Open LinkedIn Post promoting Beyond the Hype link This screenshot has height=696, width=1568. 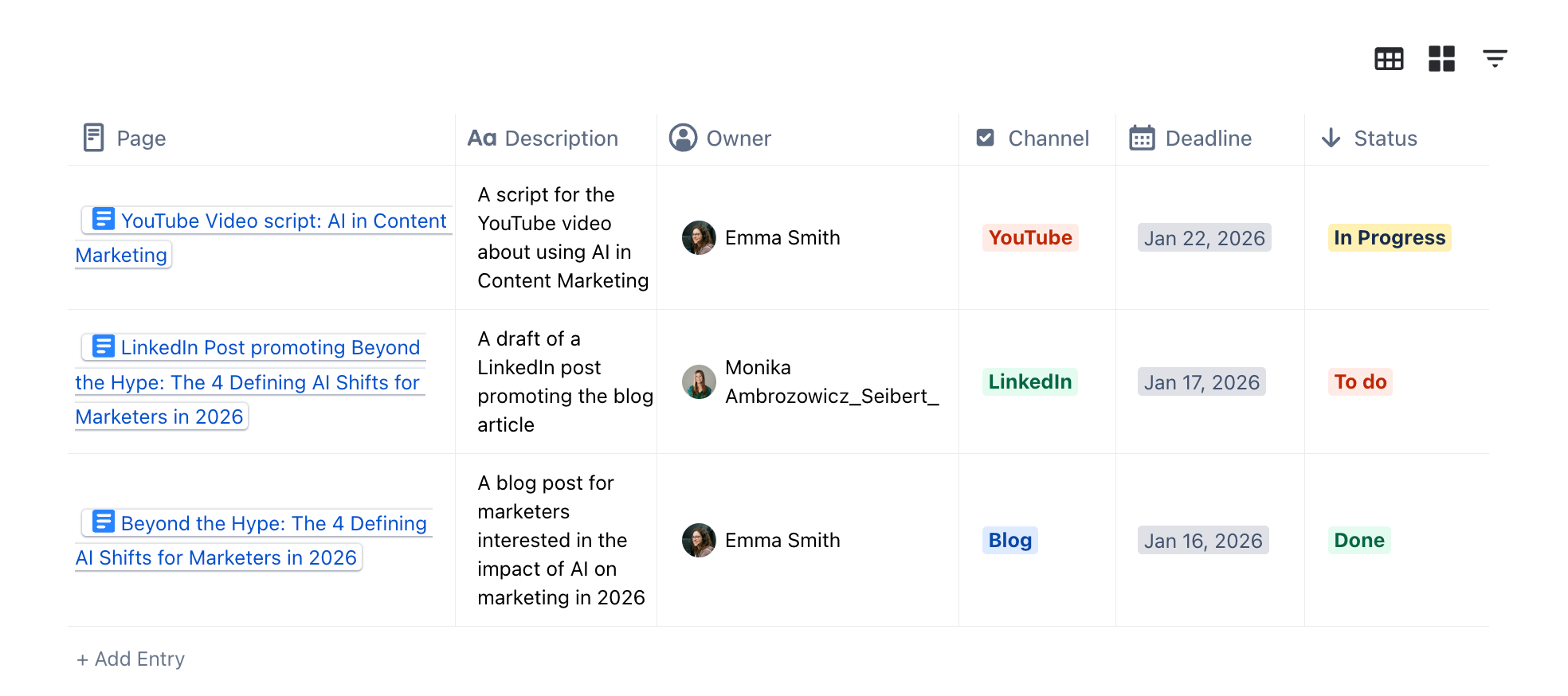click(250, 381)
